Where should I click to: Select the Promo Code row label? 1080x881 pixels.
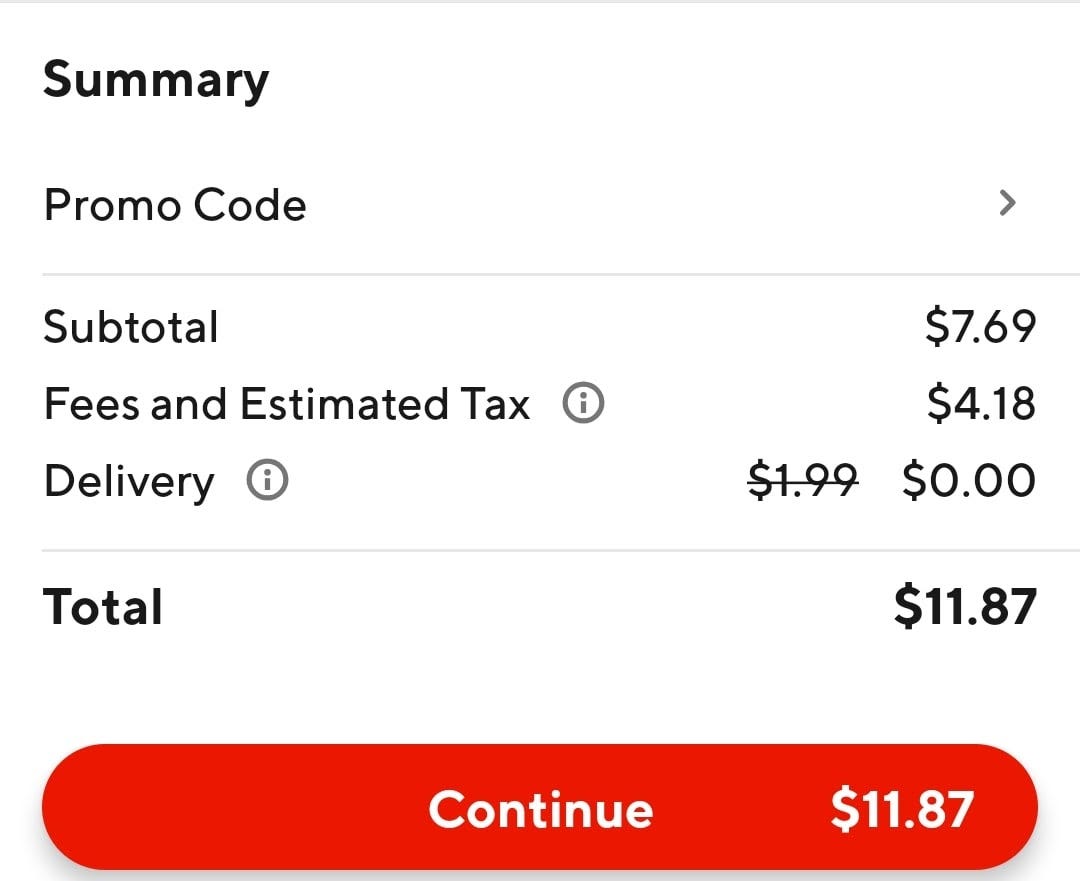tap(175, 205)
